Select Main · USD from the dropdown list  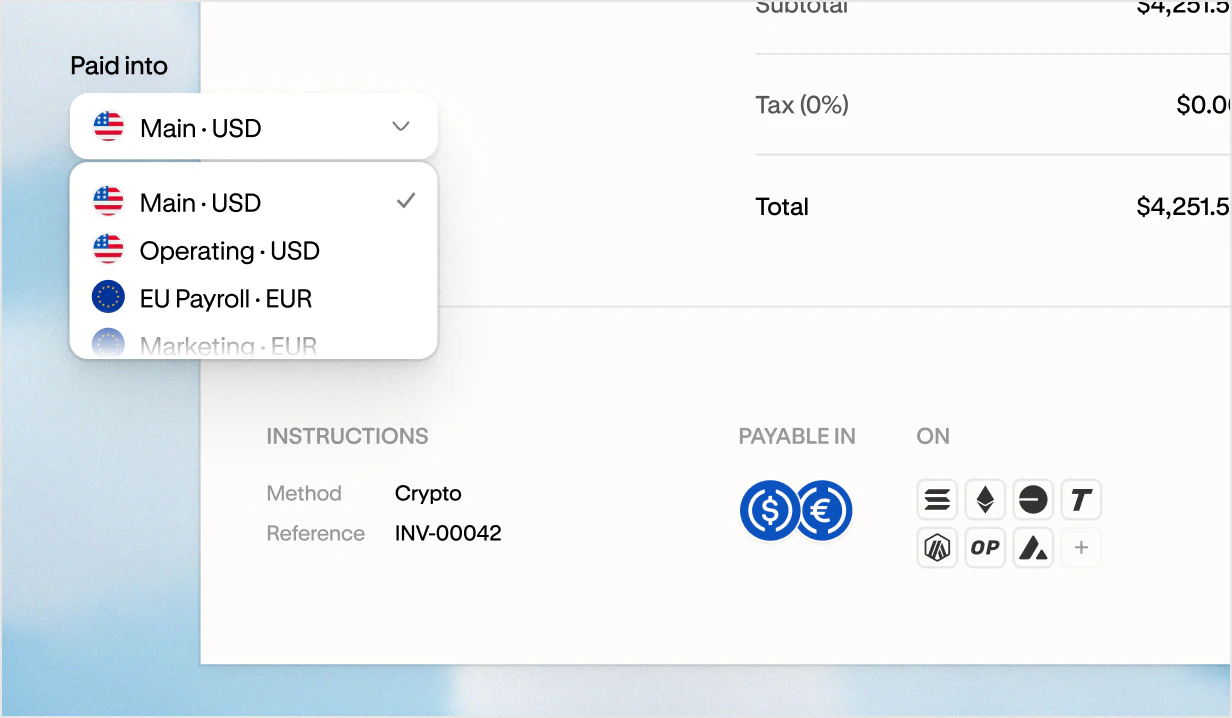click(x=254, y=202)
